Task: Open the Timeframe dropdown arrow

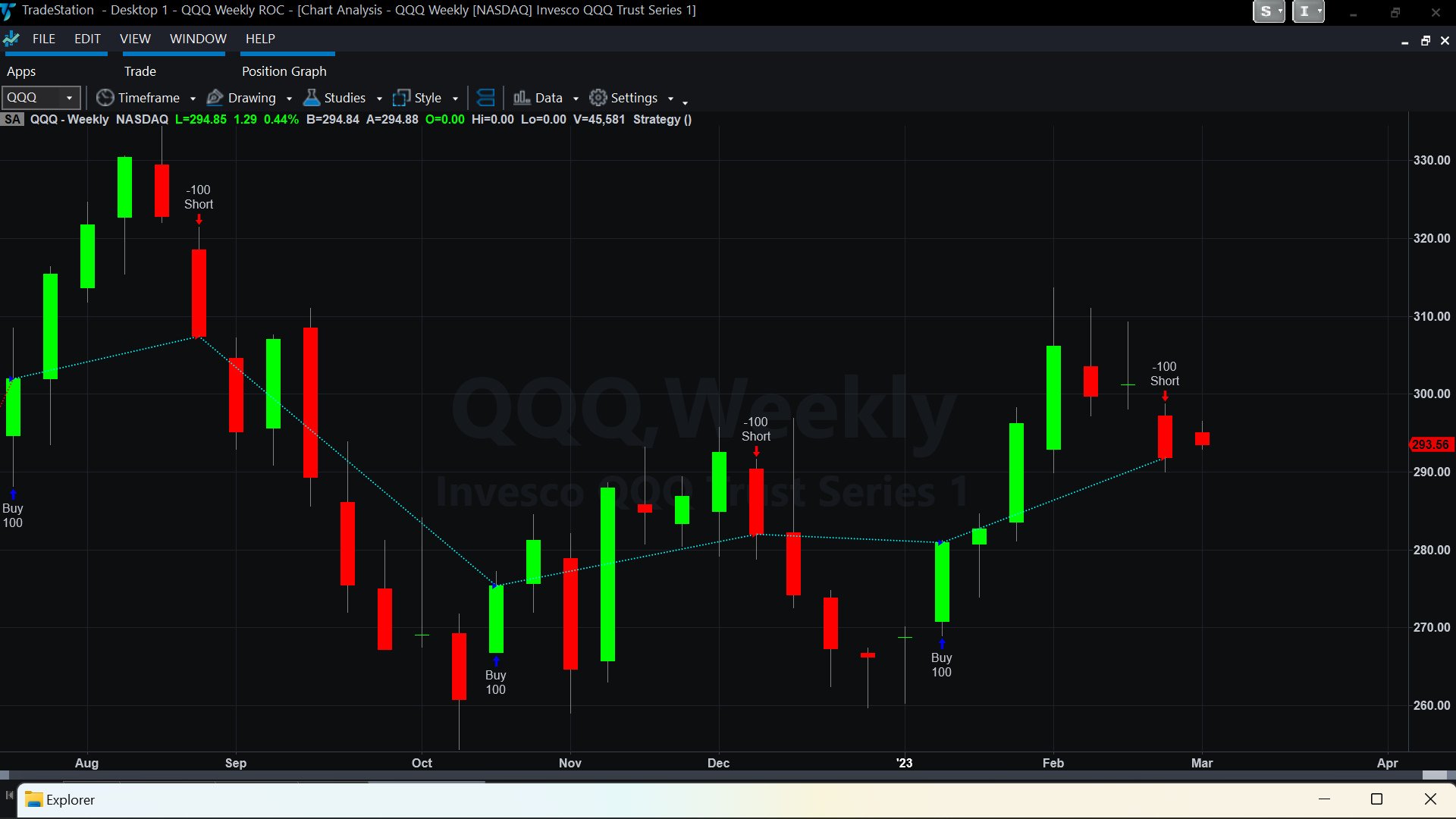Action: tap(193, 99)
